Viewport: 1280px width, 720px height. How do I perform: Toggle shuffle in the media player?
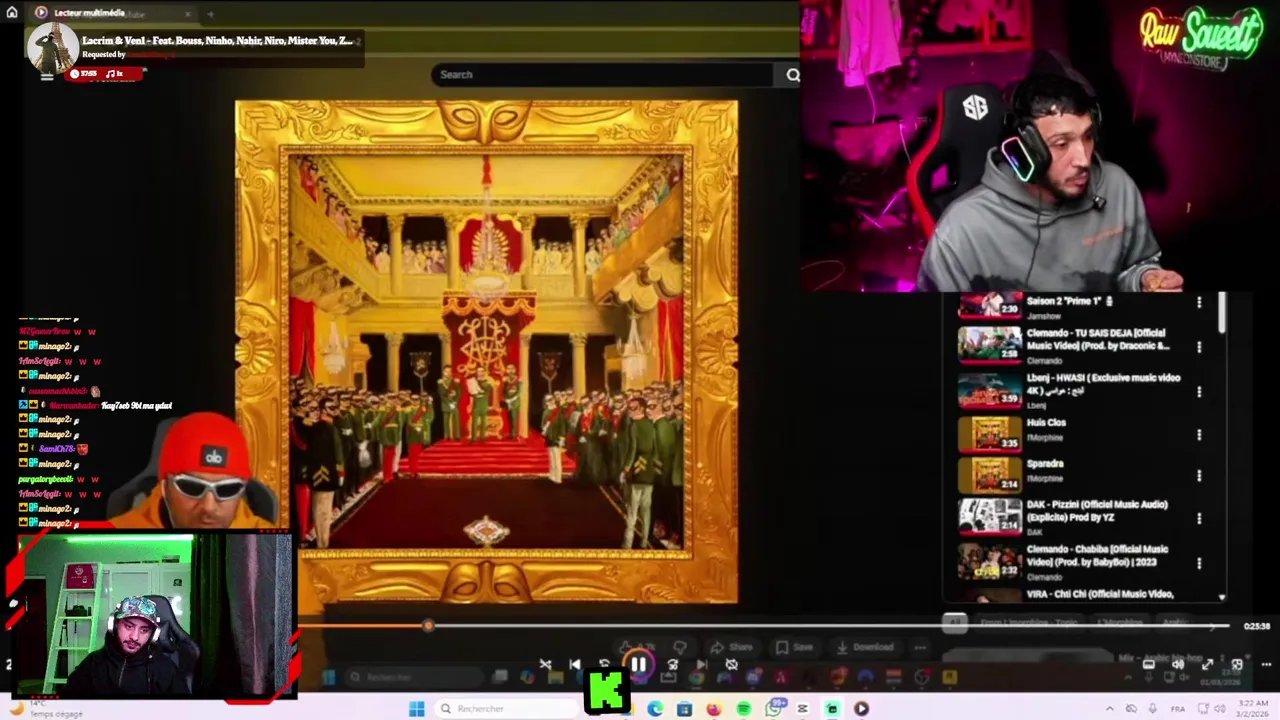545,664
